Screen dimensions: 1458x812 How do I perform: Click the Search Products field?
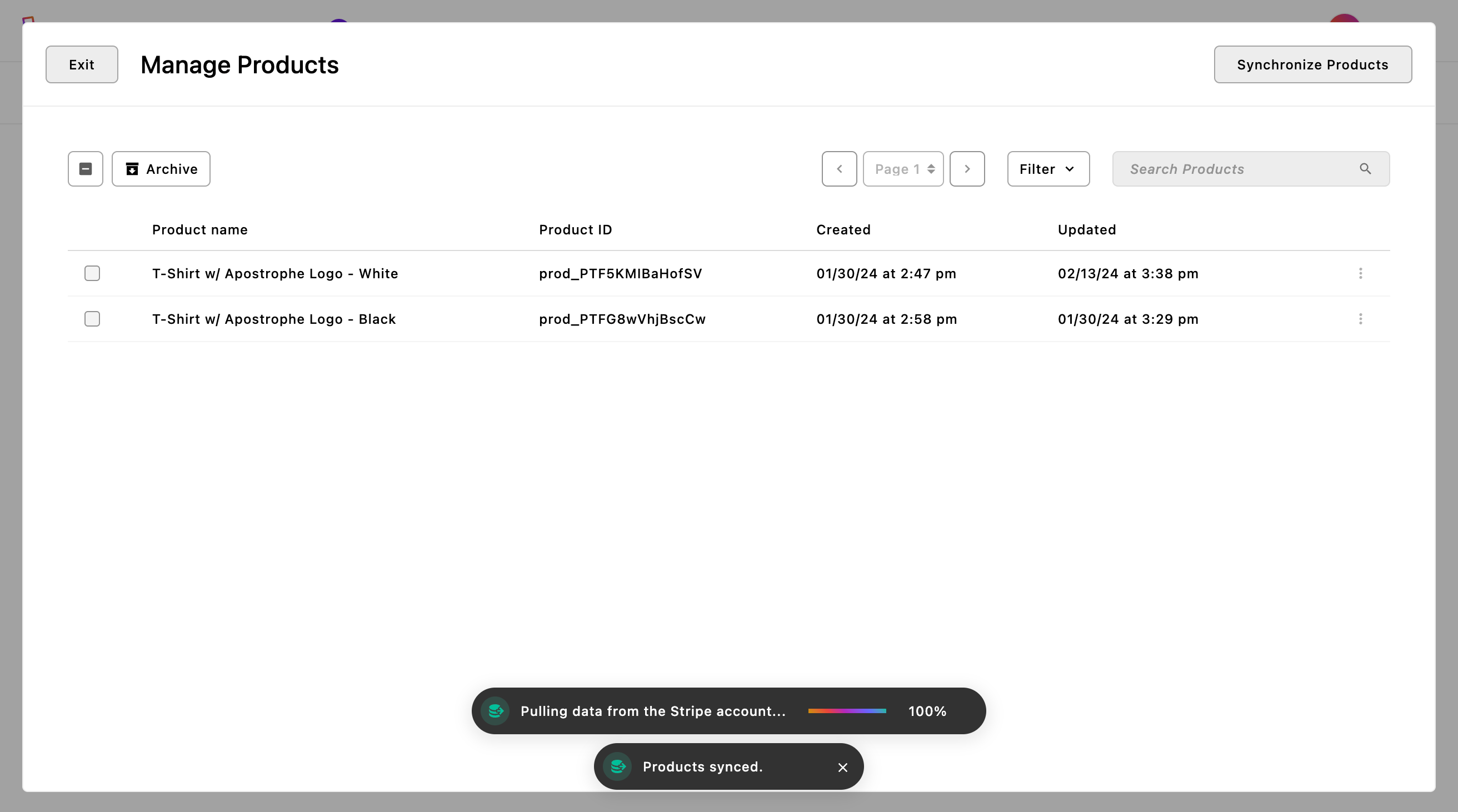[1234, 169]
